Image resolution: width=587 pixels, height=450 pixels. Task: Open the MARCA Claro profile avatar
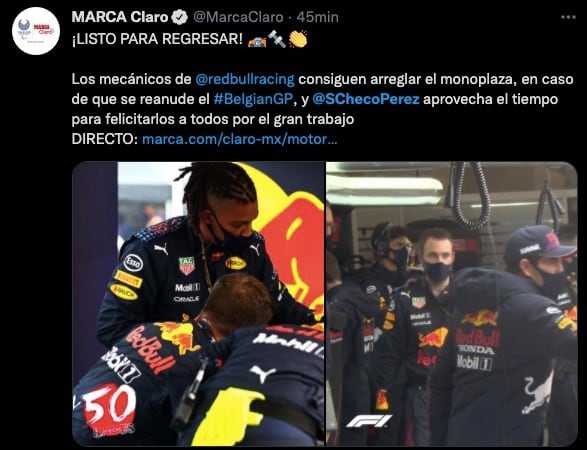click(36, 31)
